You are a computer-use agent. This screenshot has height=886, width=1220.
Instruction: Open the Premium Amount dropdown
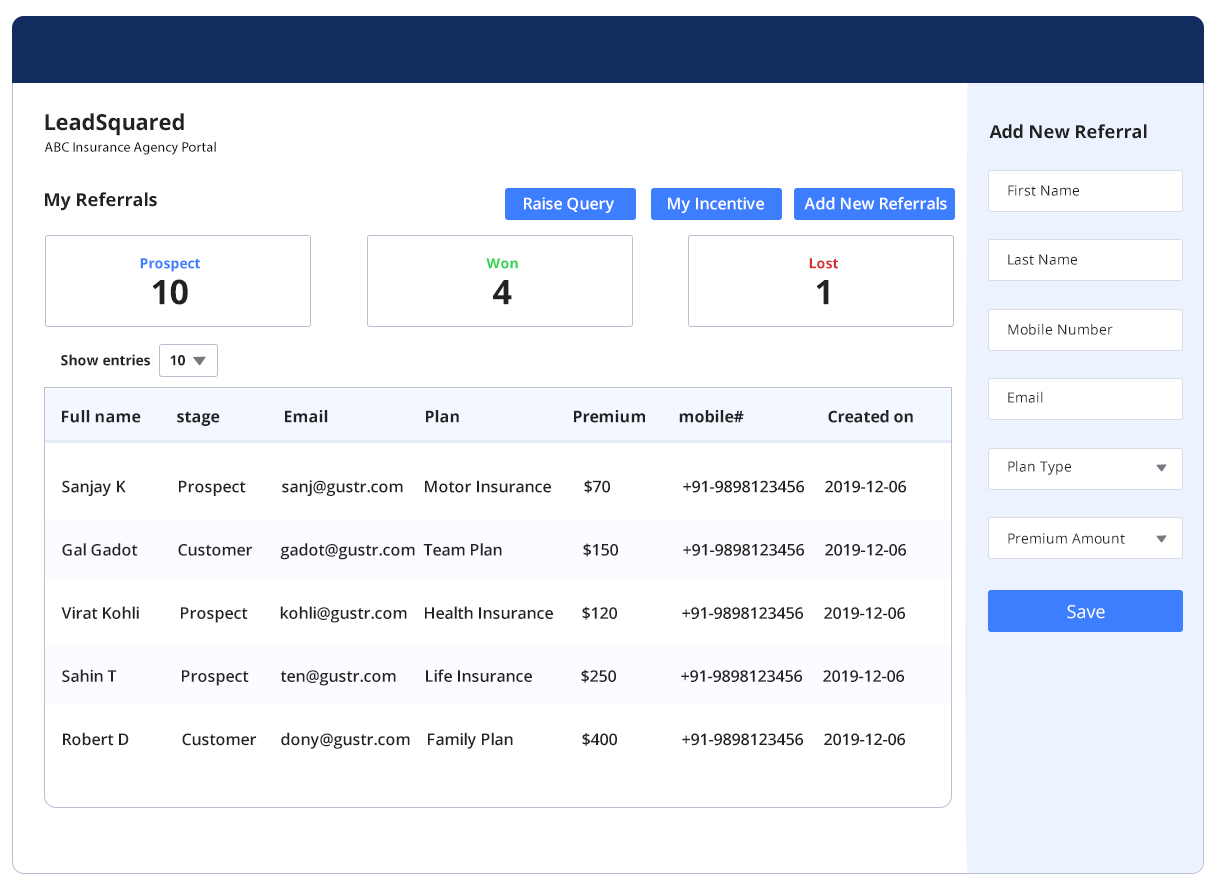click(1085, 538)
